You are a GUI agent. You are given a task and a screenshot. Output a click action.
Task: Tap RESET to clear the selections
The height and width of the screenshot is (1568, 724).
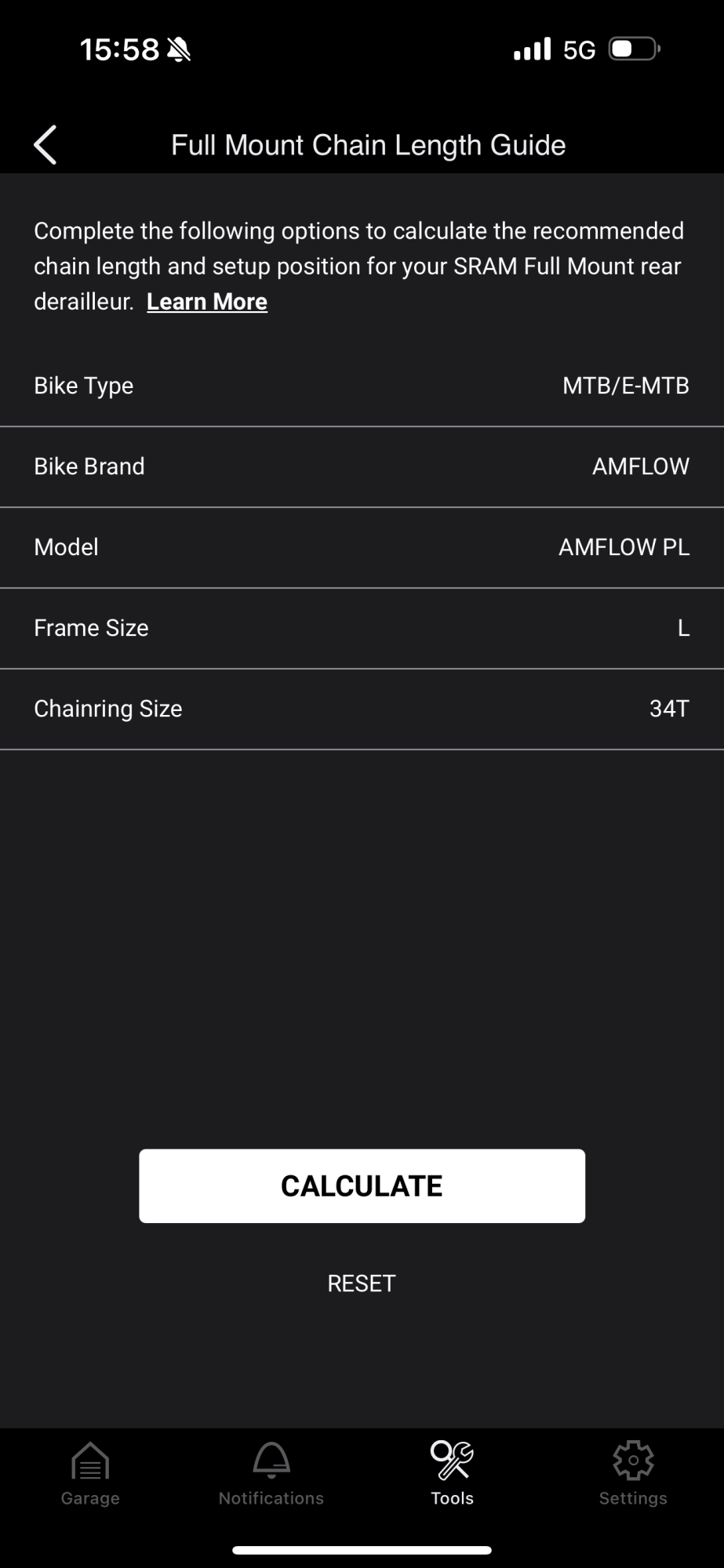362,1283
